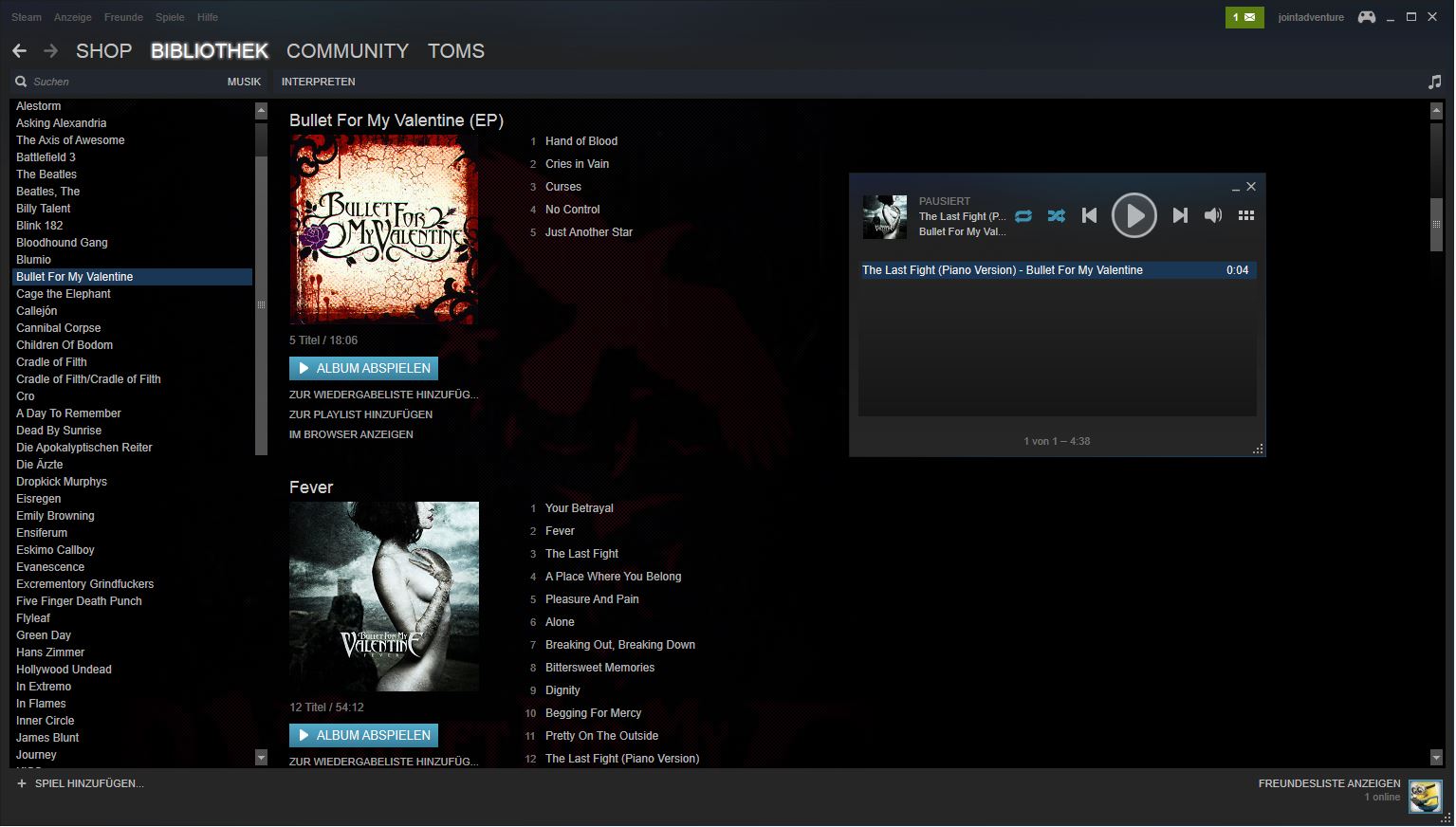Select Bullet For My Valentine artist
The image size is (1456, 827).
tap(132, 277)
